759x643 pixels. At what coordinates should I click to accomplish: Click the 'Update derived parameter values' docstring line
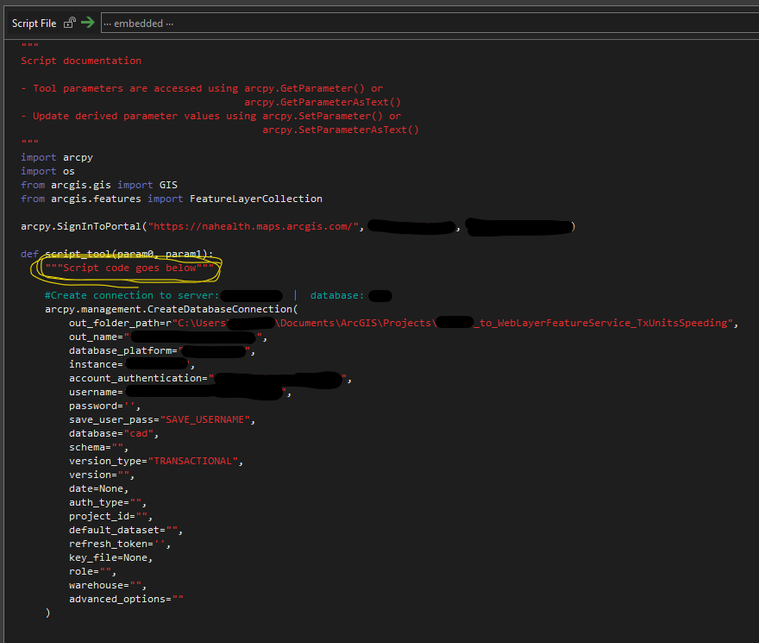pyautogui.click(x=211, y=116)
